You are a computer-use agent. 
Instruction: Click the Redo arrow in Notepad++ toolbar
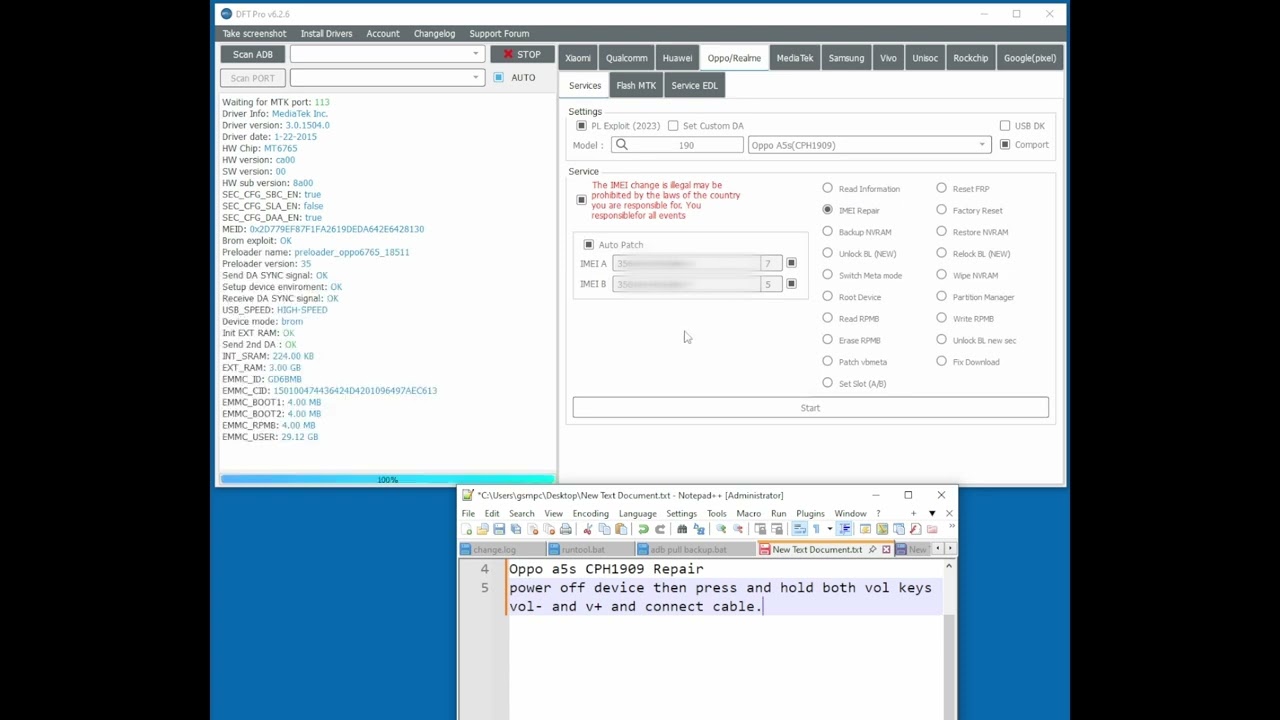(x=660, y=529)
